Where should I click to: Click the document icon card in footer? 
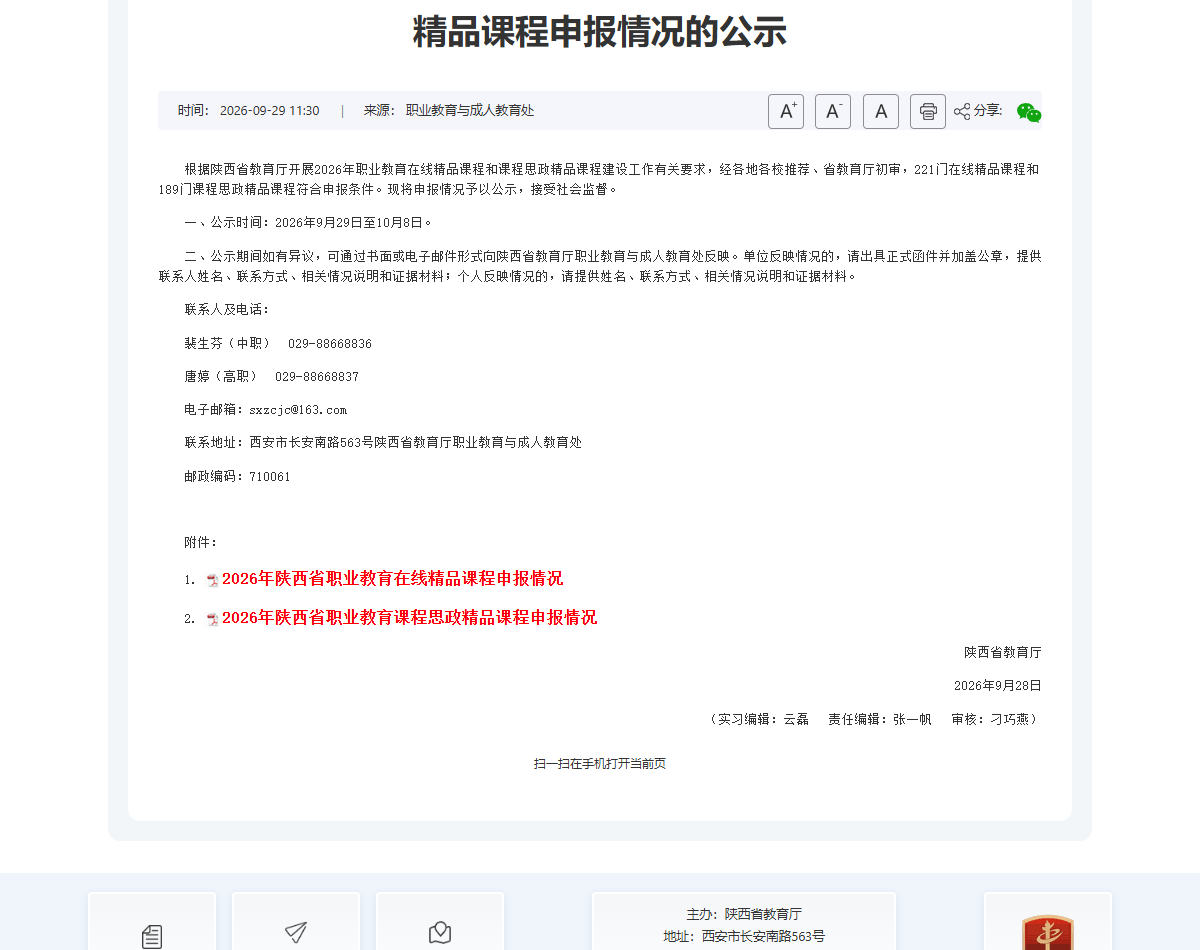152,921
